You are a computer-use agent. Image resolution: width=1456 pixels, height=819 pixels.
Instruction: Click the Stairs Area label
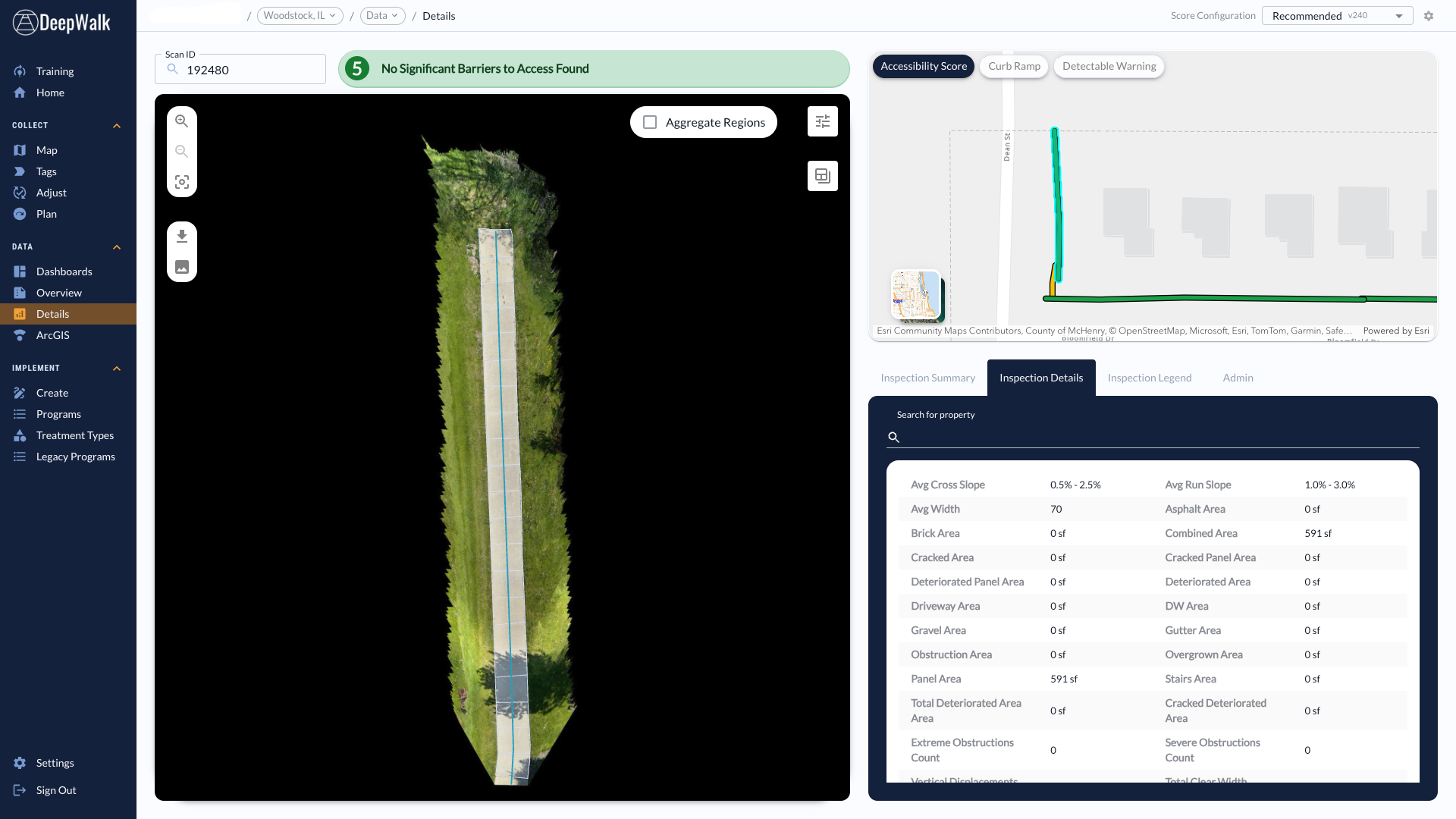point(1190,679)
